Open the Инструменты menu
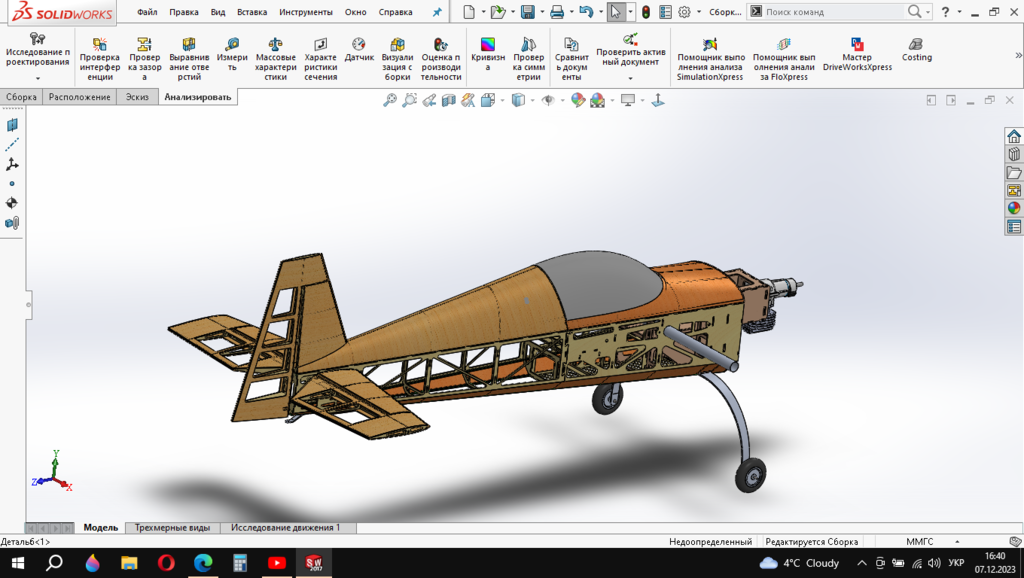The height and width of the screenshot is (578, 1024). click(306, 12)
